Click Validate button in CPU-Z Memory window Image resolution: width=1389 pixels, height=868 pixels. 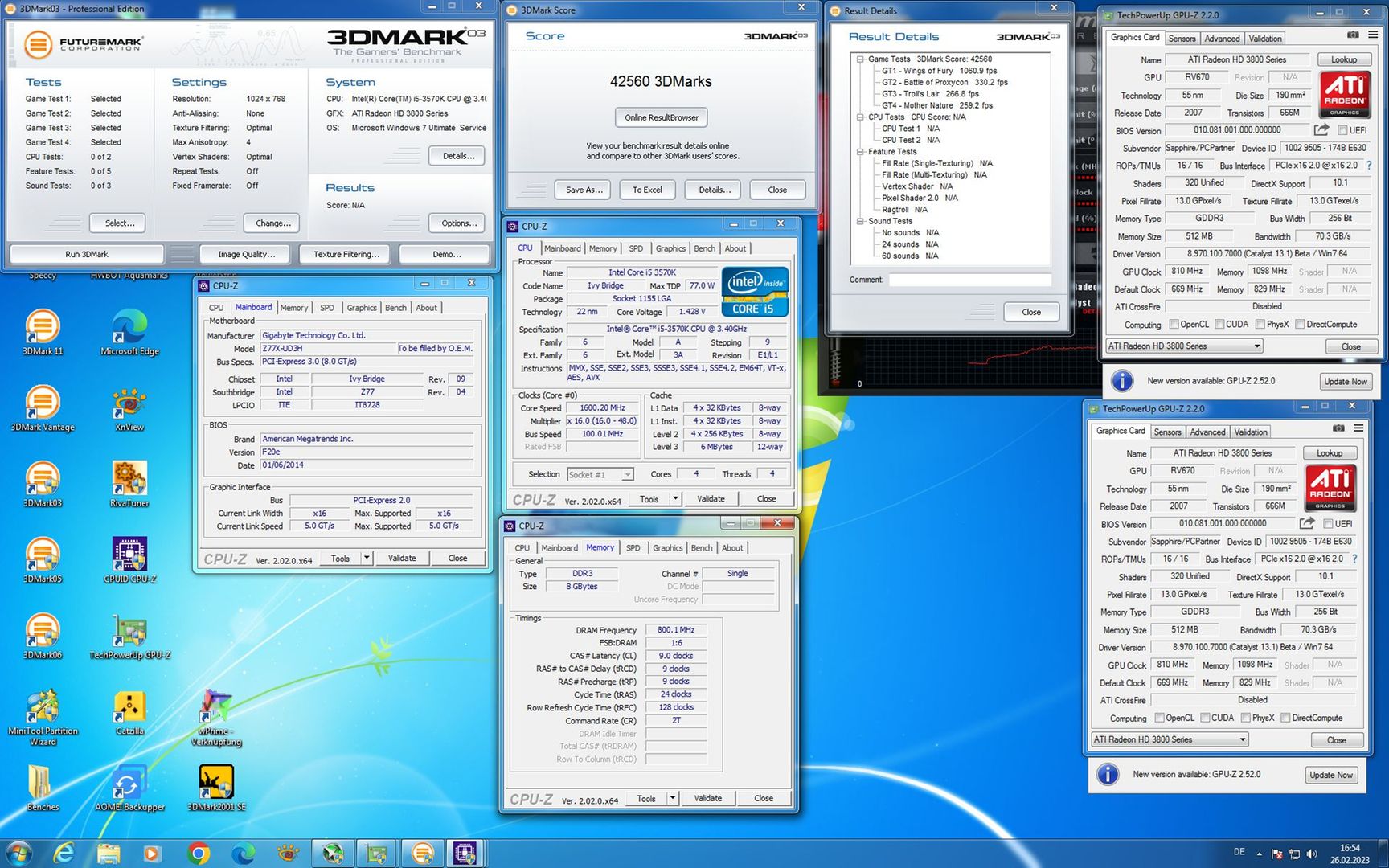[x=708, y=798]
